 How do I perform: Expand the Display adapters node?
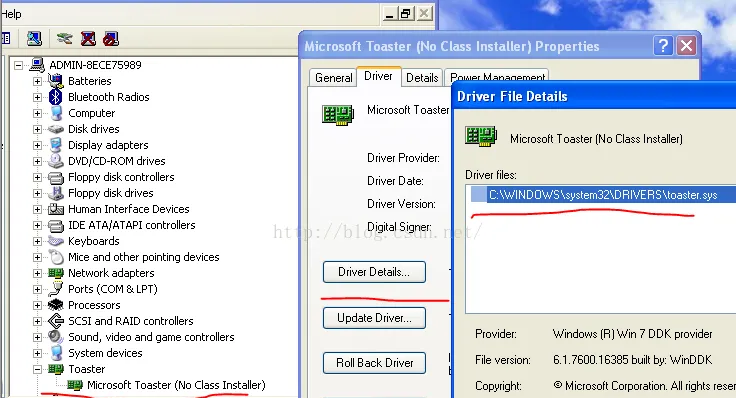pos(37,145)
